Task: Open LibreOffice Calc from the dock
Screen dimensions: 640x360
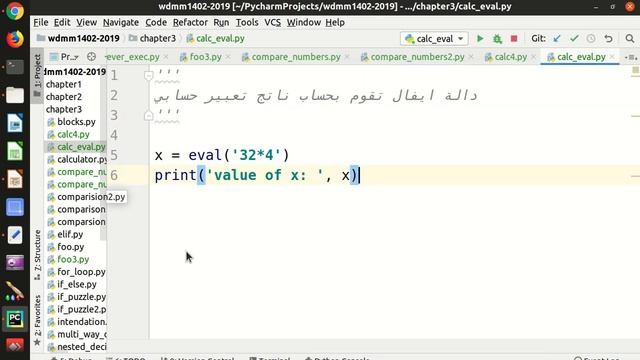Action: coord(15,151)
